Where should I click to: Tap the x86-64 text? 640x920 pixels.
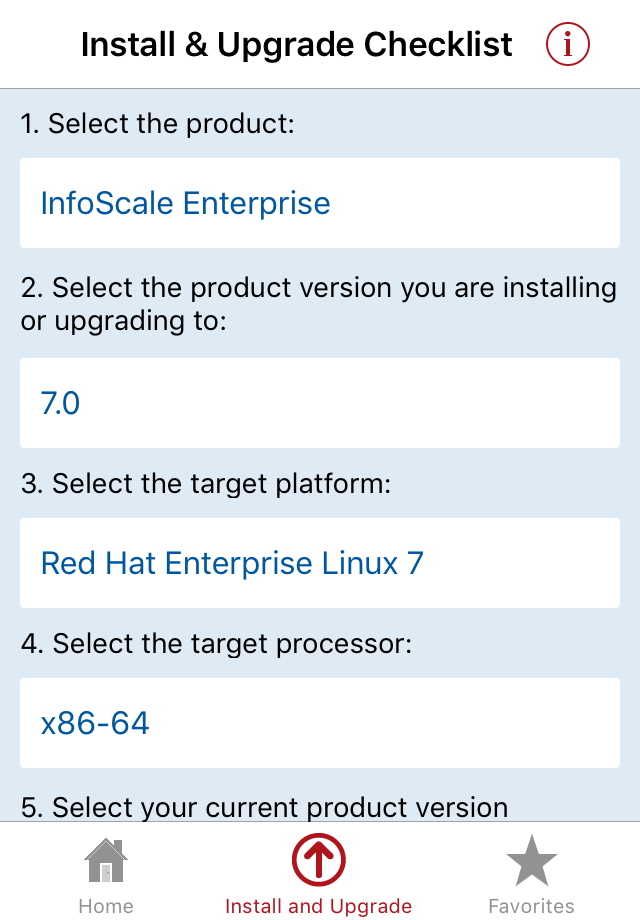point(95,723)
